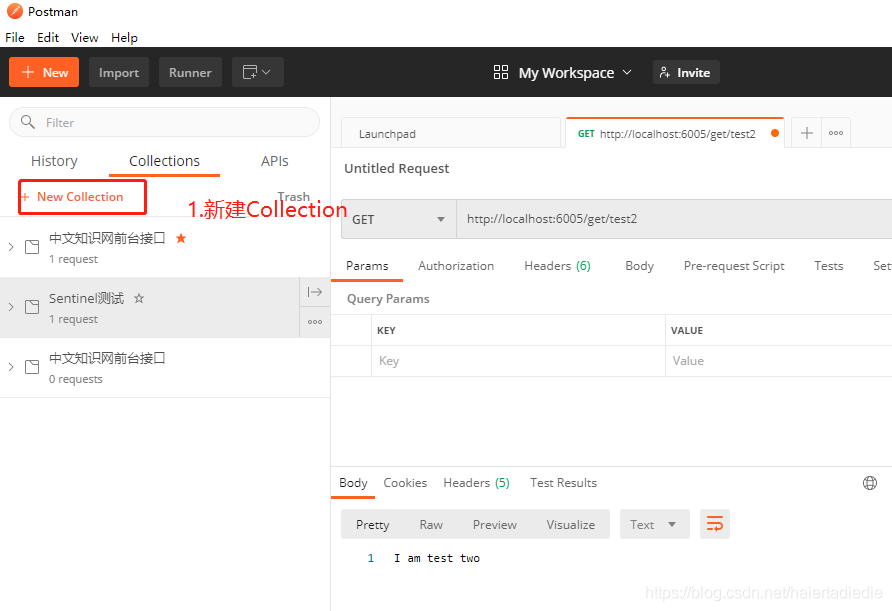Click the three-dot menu next to request tabs
Image resolution: width=892 pixels, height=611 pixels.
point(836,132)
